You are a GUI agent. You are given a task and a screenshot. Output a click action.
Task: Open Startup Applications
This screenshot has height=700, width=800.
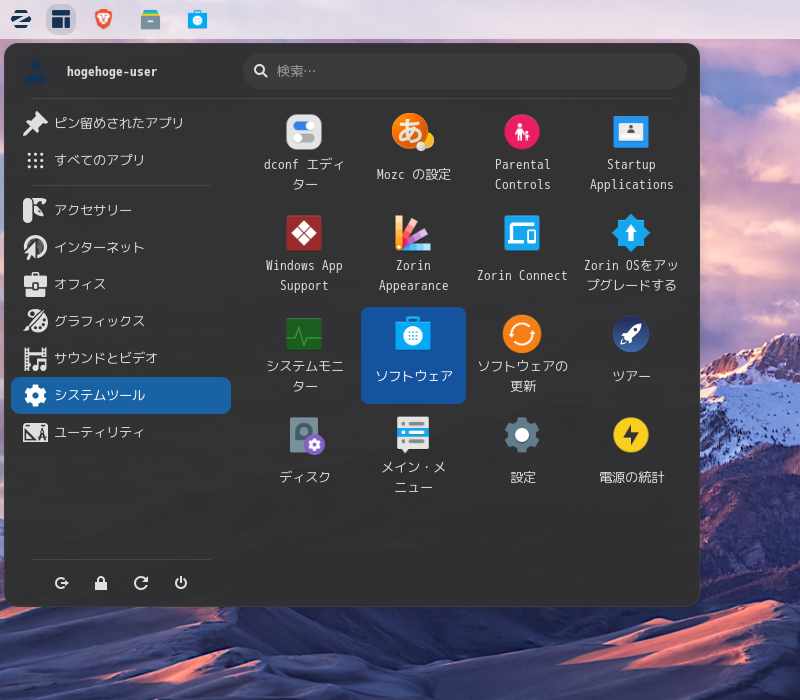coord(631,152)
